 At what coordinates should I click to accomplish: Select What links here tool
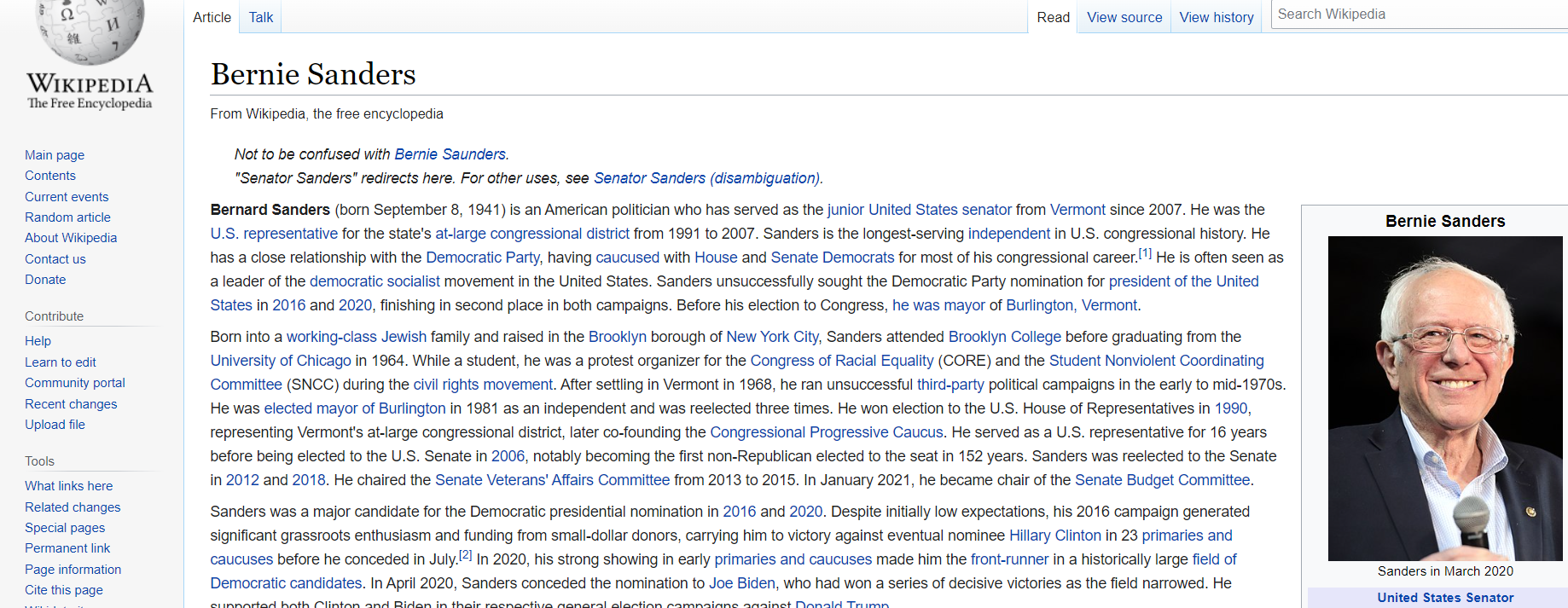68,486
